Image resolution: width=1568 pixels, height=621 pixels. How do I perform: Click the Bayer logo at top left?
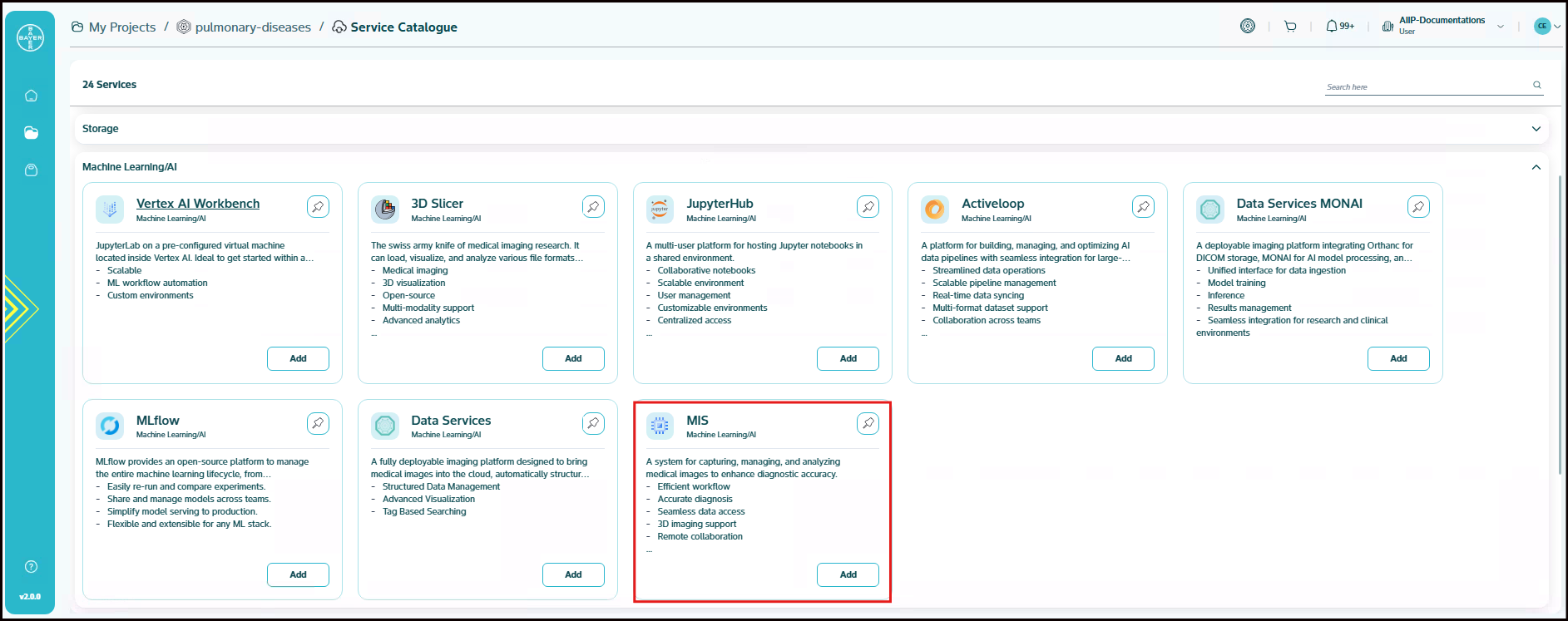coord(31,37)
